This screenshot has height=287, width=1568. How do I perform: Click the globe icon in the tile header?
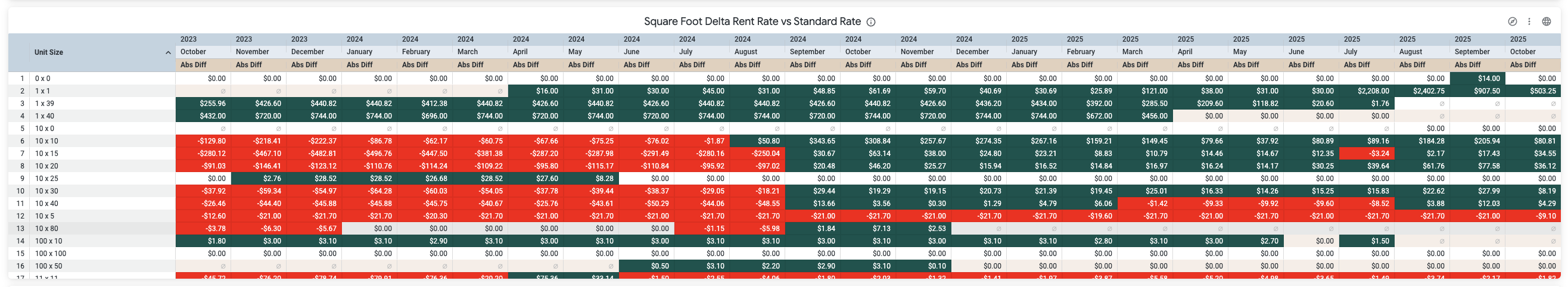click(1546, 22)
